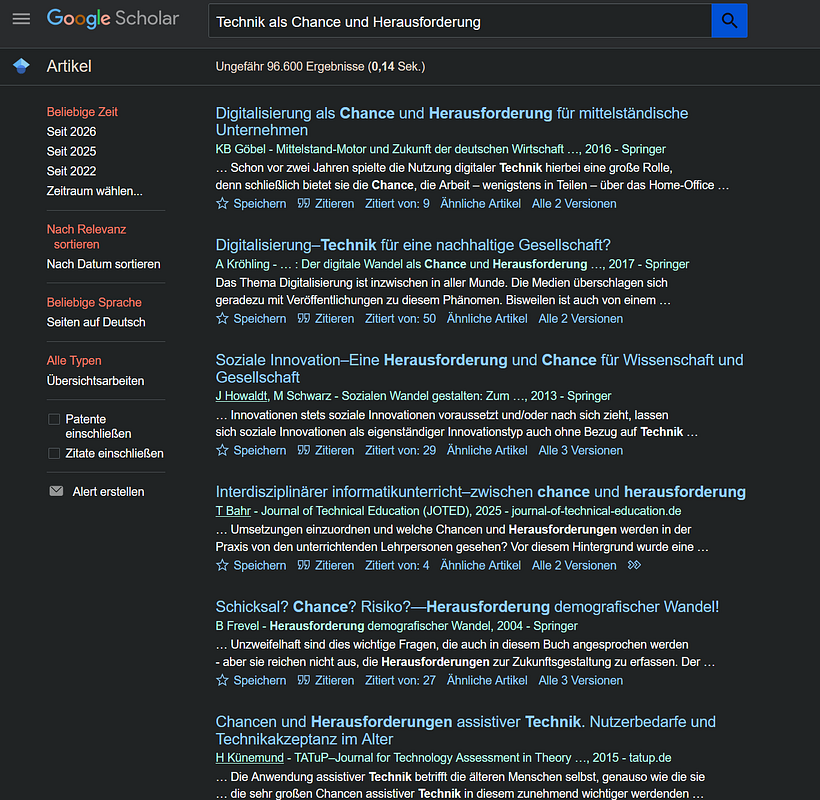The image size is (820, 800).
Task: Open 'Schicksal? Chance? Risiko?' article title
Action: [467, 606]
